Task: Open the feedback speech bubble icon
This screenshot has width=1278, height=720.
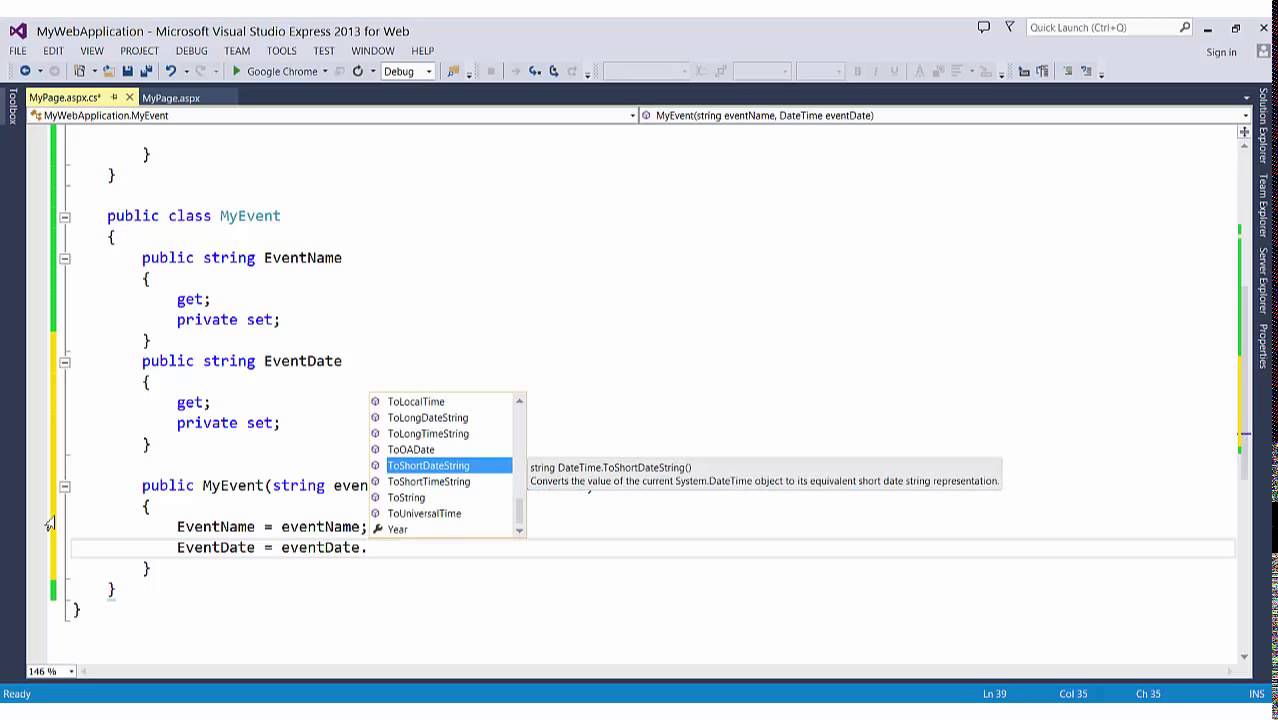Action: click(983, 28)
